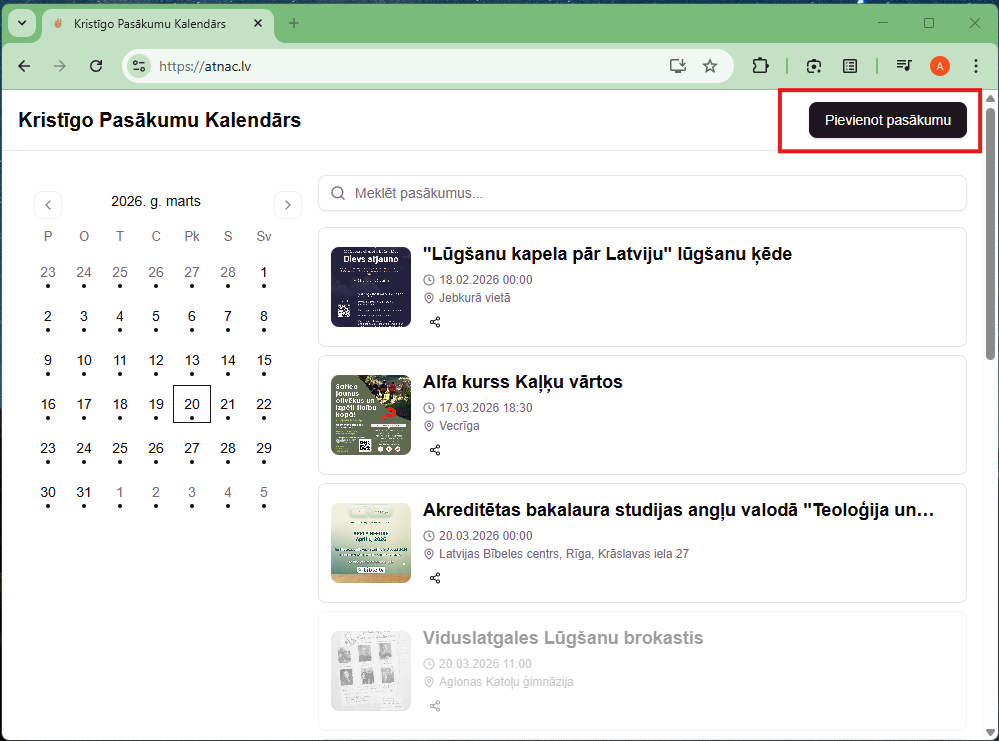This screenshot has height=741, width=999.
Task: Go to previous month in calendar
Action: tap(48, 205)
